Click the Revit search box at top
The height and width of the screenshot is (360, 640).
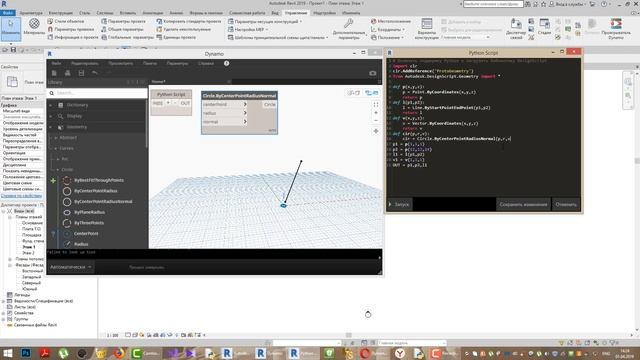coord(493,4)
